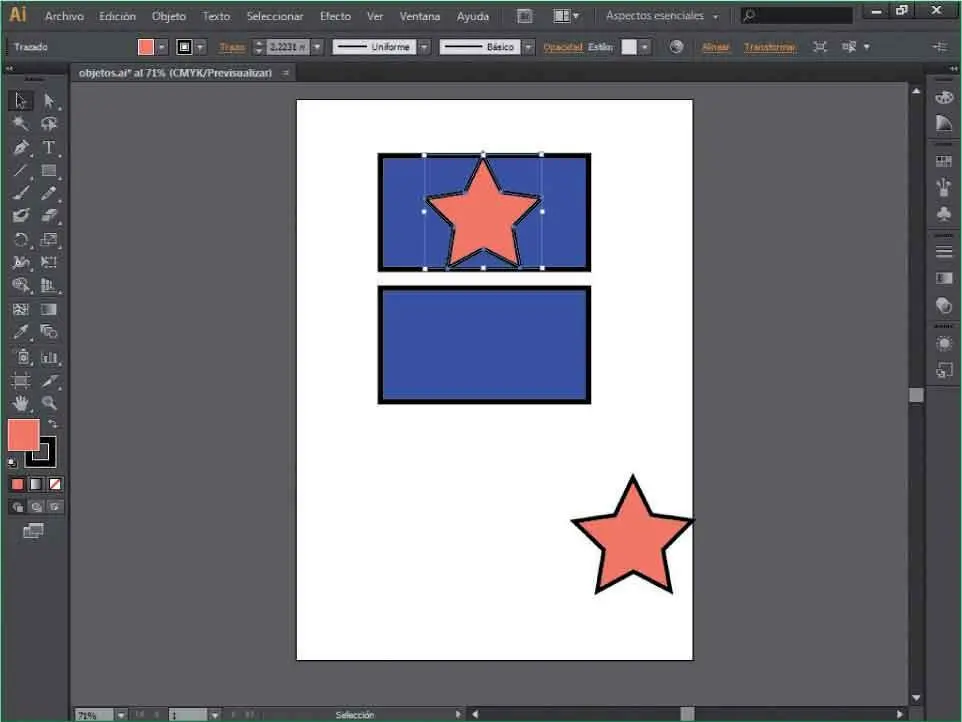
Task: Open the Efecto menu
Action: tap(335, 17)
